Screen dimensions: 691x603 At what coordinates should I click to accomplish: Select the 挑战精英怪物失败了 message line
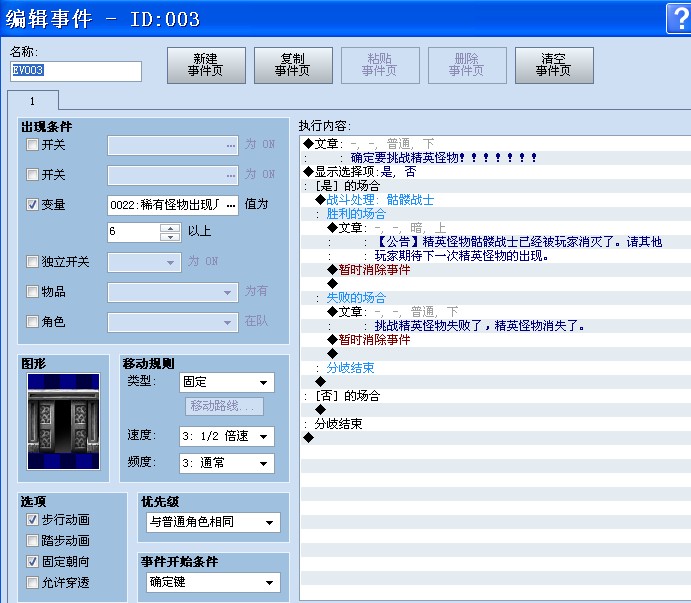click(x=479, y=326)
